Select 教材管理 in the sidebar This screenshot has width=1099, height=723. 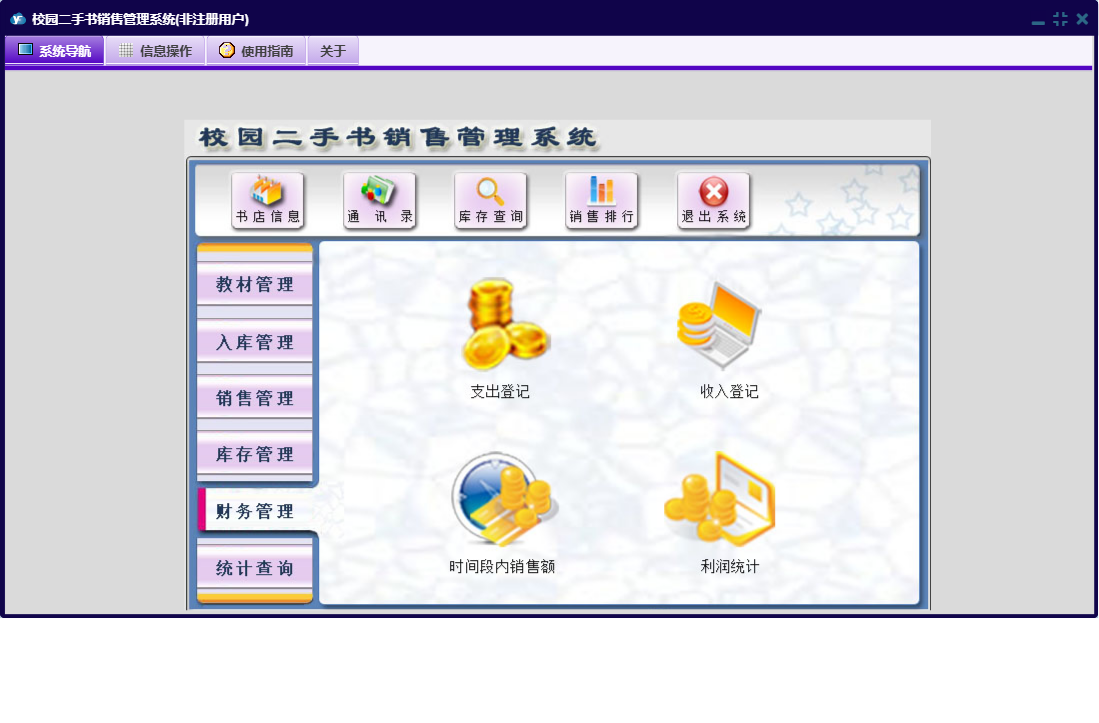255,285
